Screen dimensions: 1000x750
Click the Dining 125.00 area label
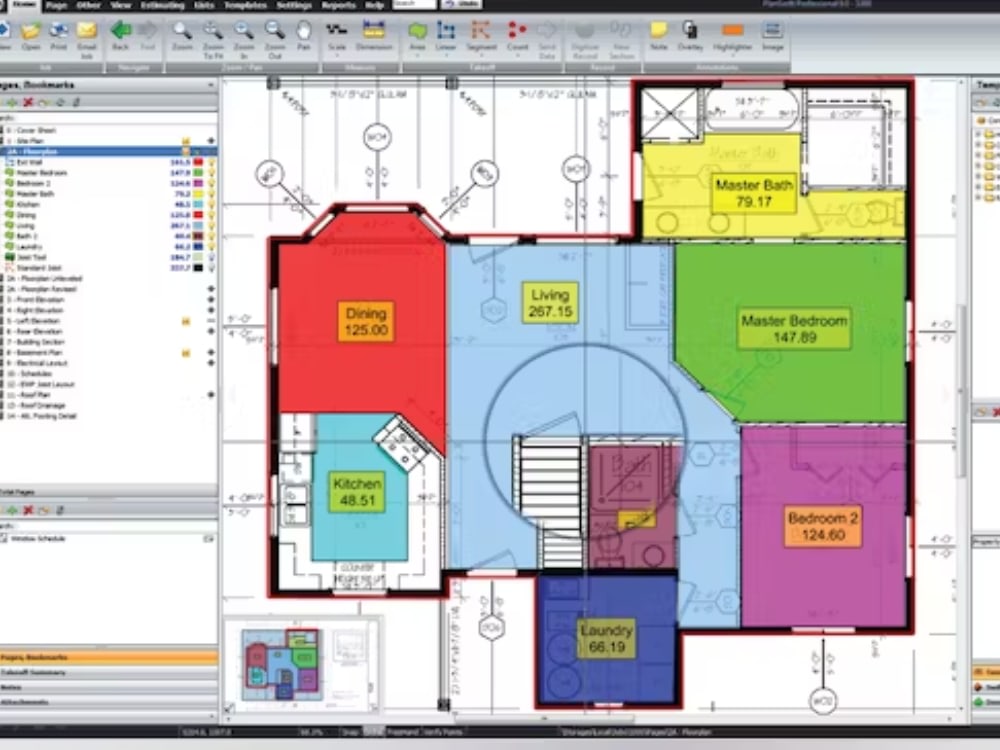365,321
